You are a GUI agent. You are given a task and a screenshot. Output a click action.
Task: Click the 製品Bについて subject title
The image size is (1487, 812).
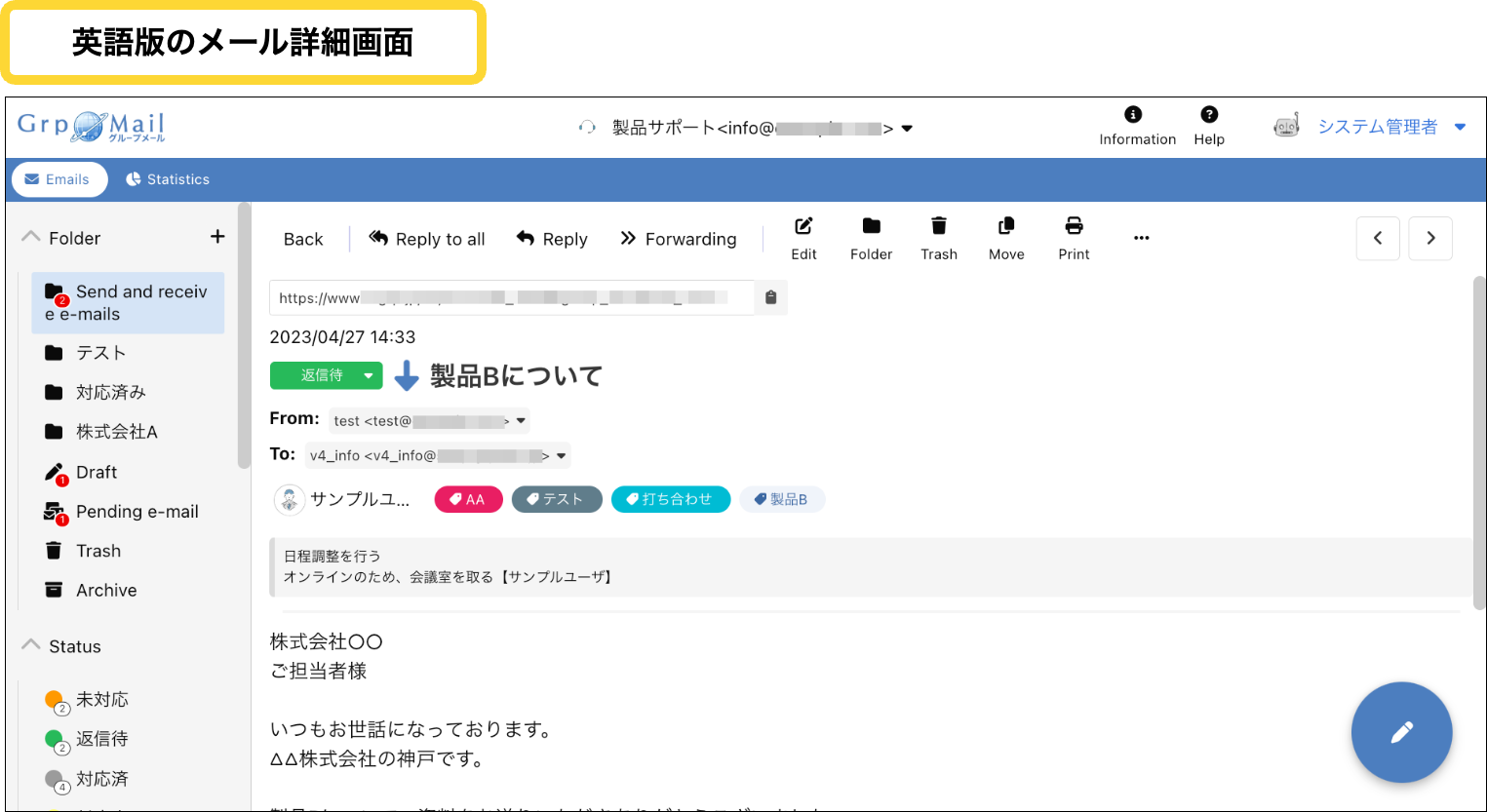pos(516,376)
